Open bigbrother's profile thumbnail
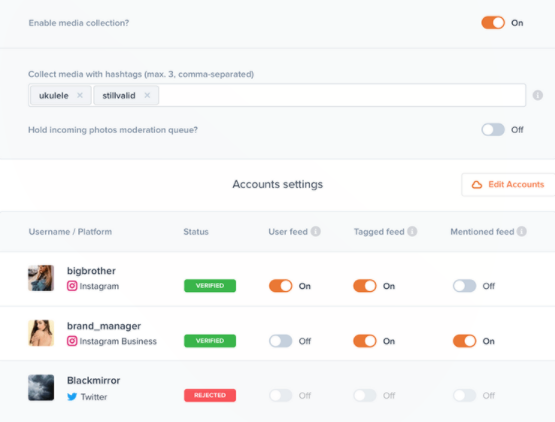The height and width of the screenshot is (422, 555). 41,278
